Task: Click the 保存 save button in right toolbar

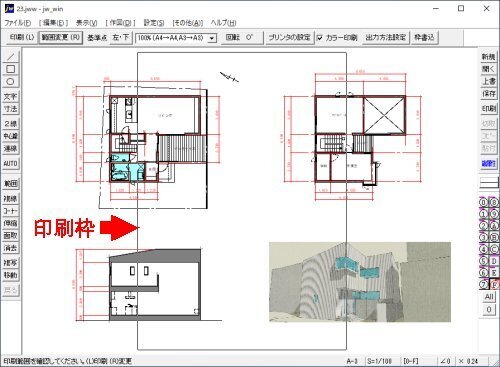Action: click(489, 93)
